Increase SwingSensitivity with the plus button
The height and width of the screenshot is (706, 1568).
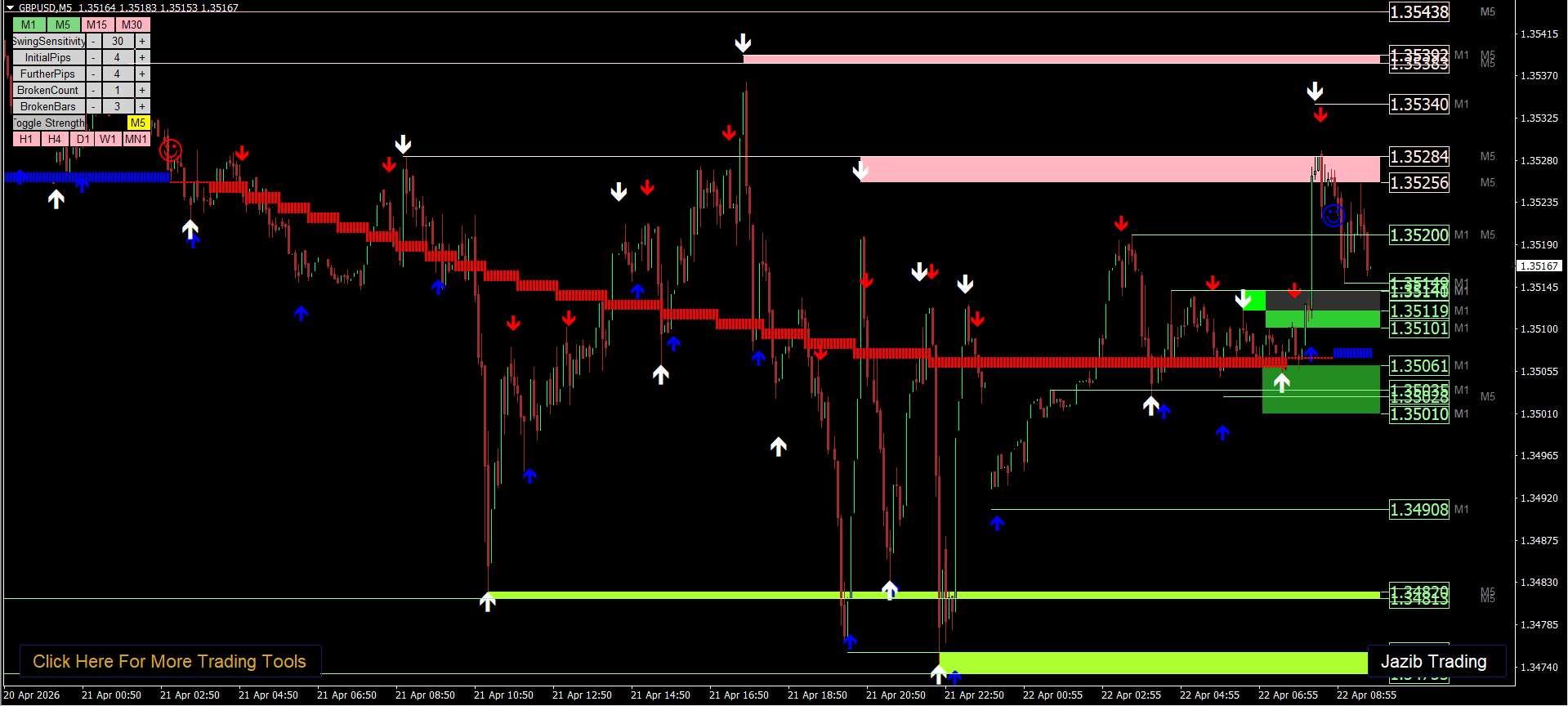pos(142,41)
